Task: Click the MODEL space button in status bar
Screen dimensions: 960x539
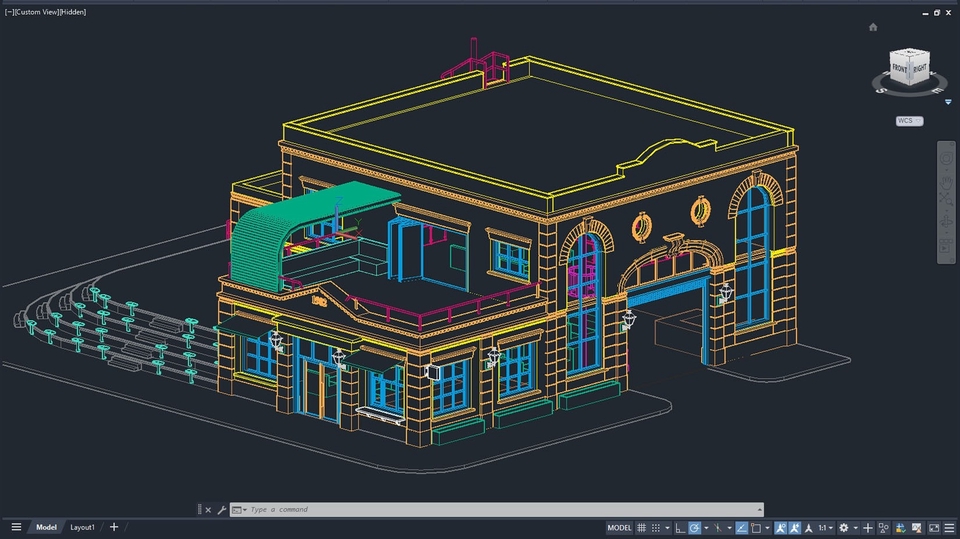Action: pos(619,527)
